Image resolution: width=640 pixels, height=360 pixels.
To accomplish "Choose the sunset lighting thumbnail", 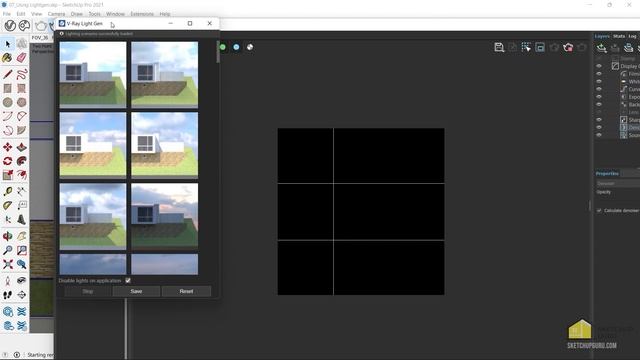I will [x=164, y=216].
